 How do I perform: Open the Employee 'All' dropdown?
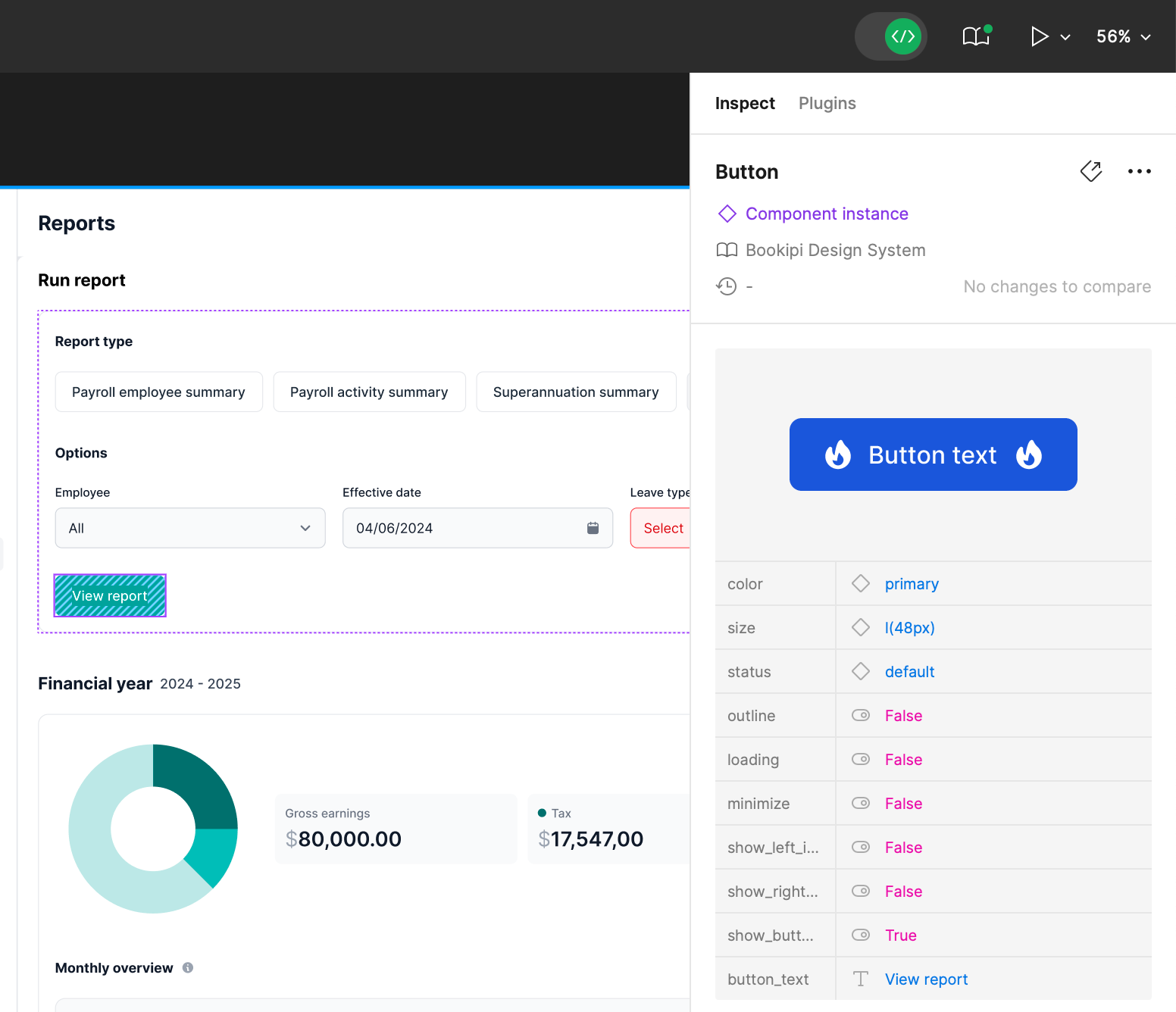(x=190, y=528)
